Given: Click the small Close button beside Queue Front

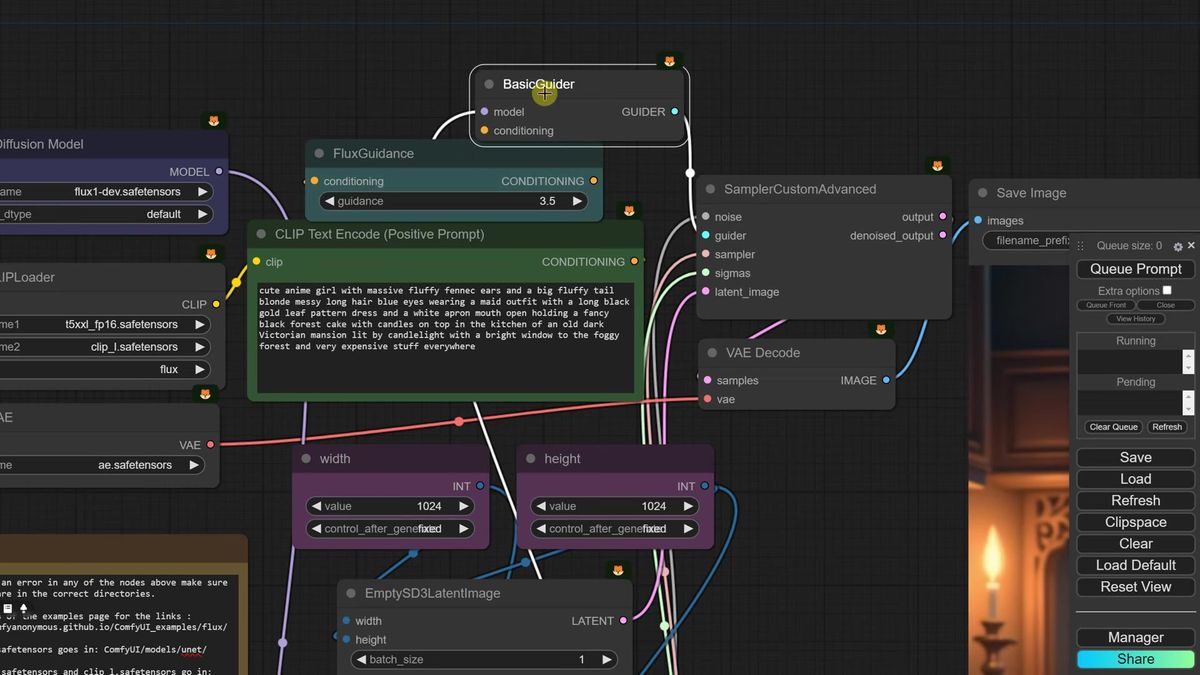Looking at the screenshot, I should click(x=1165, y=305).
